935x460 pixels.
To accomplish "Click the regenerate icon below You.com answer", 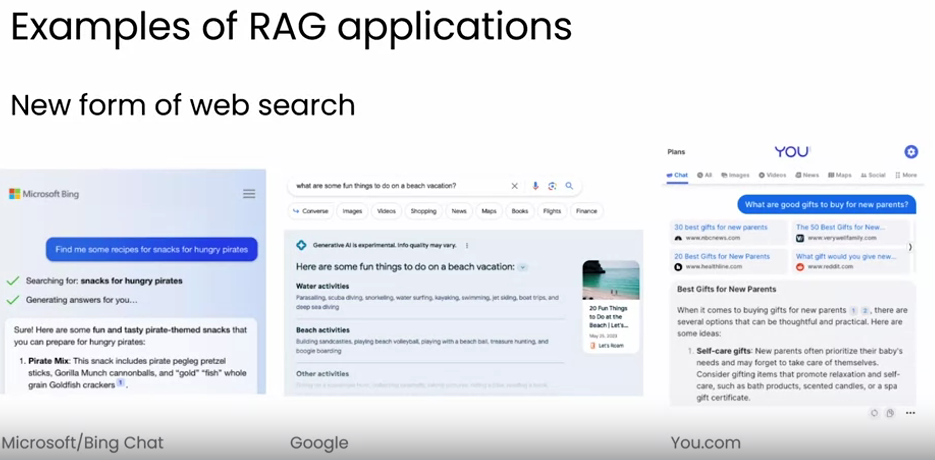I will coord(874,413).
